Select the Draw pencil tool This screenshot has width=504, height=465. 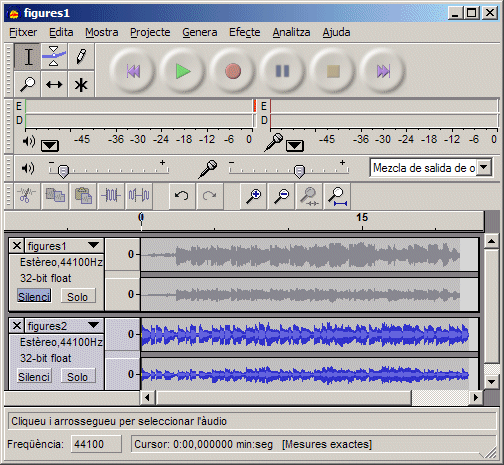pyautogui.click(x=81, y=57)
